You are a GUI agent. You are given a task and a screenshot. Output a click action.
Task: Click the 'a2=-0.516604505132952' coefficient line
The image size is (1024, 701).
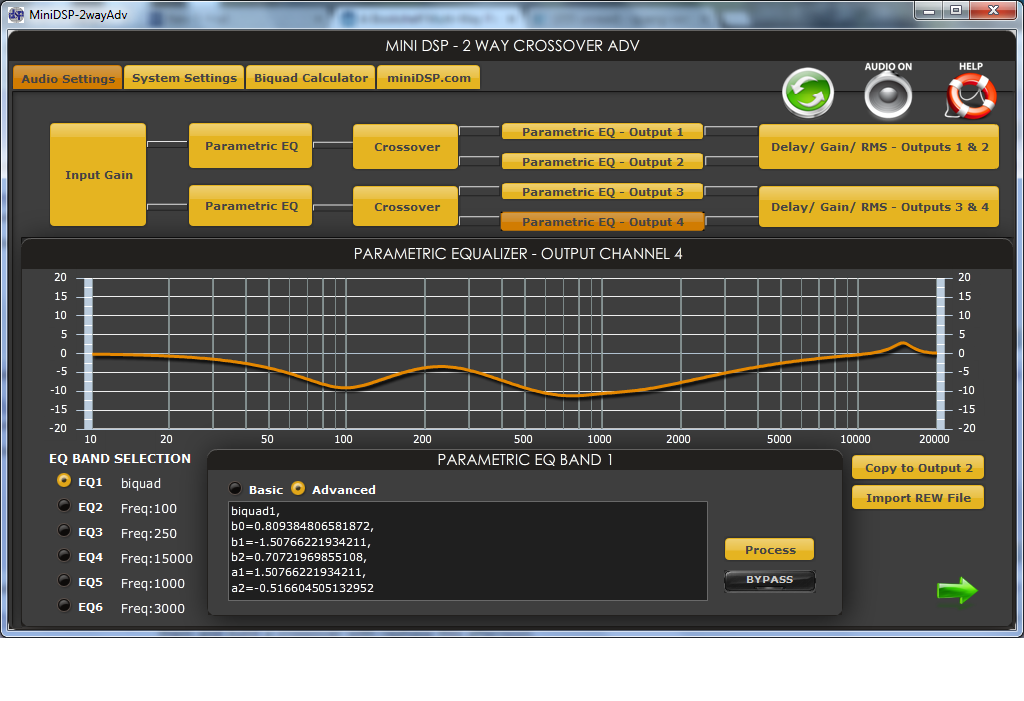pyautogui.click(x=302, y=588)
